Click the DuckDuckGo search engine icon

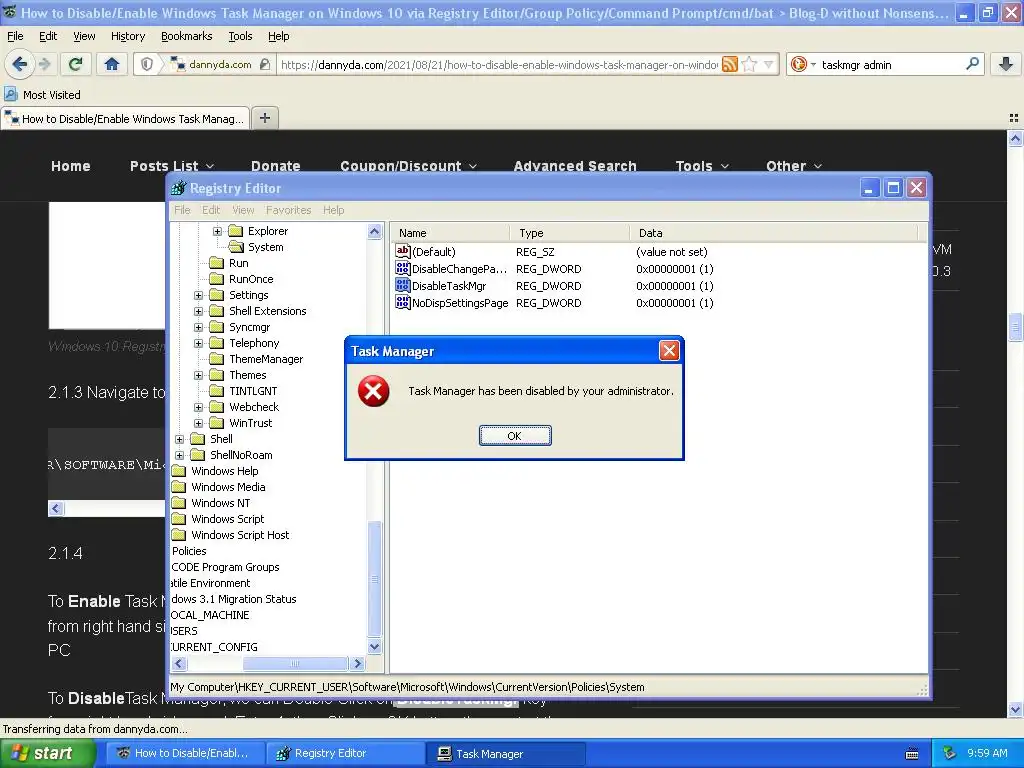tap(798, 64)
